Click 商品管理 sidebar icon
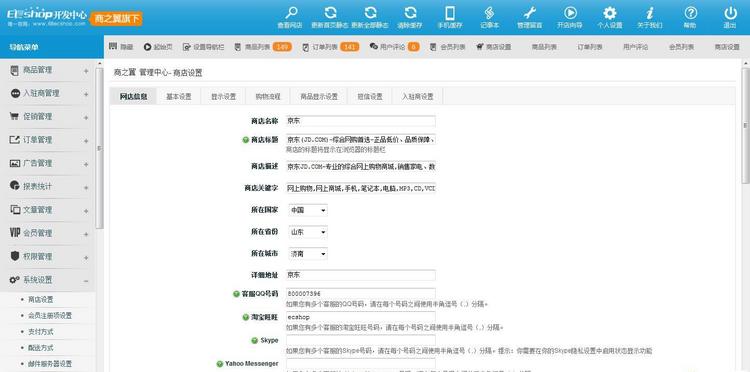This screenshot has height=372, width=750. pyautogui.click(x=15, y=70)
